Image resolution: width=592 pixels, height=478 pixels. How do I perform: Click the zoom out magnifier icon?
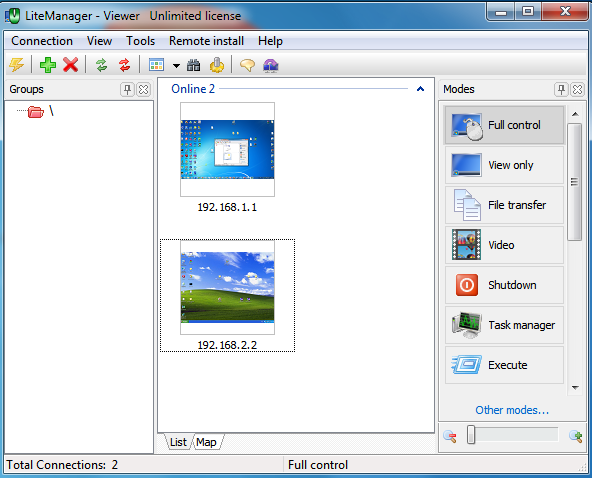(x=450, y=436)
